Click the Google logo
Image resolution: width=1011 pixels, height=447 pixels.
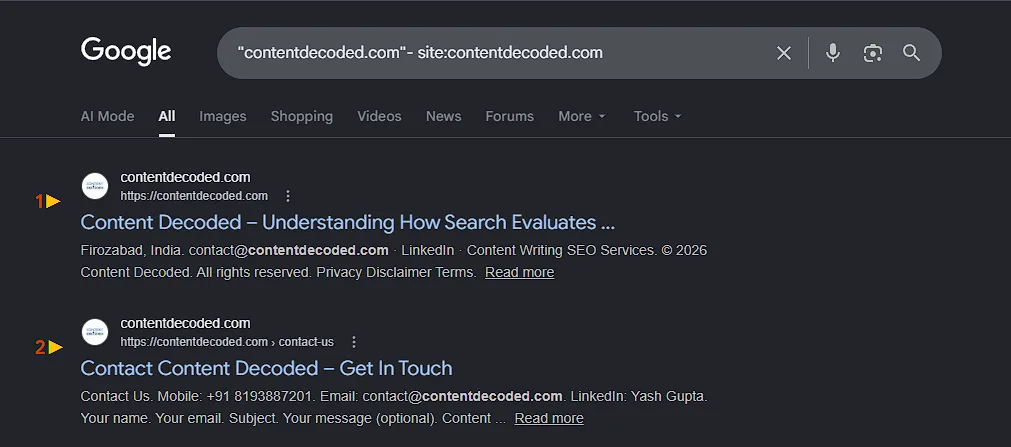[126, 52]
